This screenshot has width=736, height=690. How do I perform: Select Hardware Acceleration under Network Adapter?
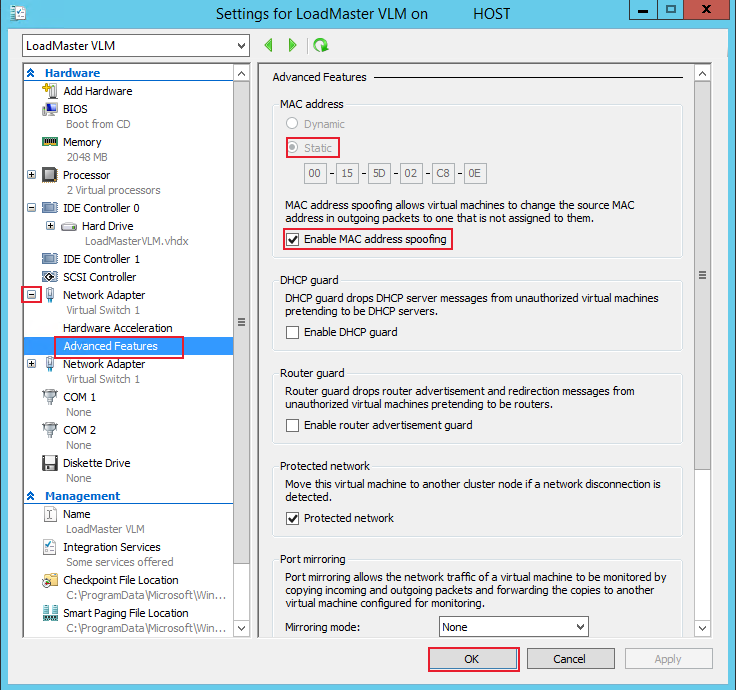(117, 328)
